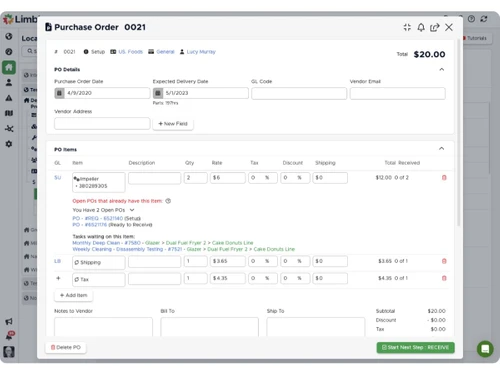Click the Notes to Vendor text area
500x375 pixels.
coord(103,327)
